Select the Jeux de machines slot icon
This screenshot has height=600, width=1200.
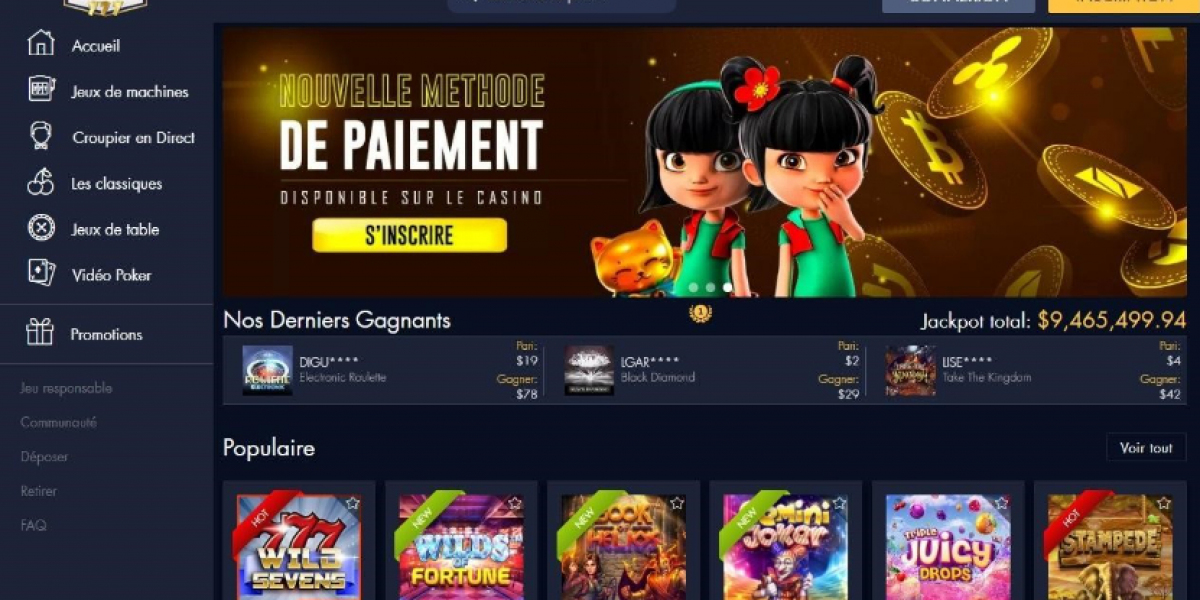click(x=41, y=90)
